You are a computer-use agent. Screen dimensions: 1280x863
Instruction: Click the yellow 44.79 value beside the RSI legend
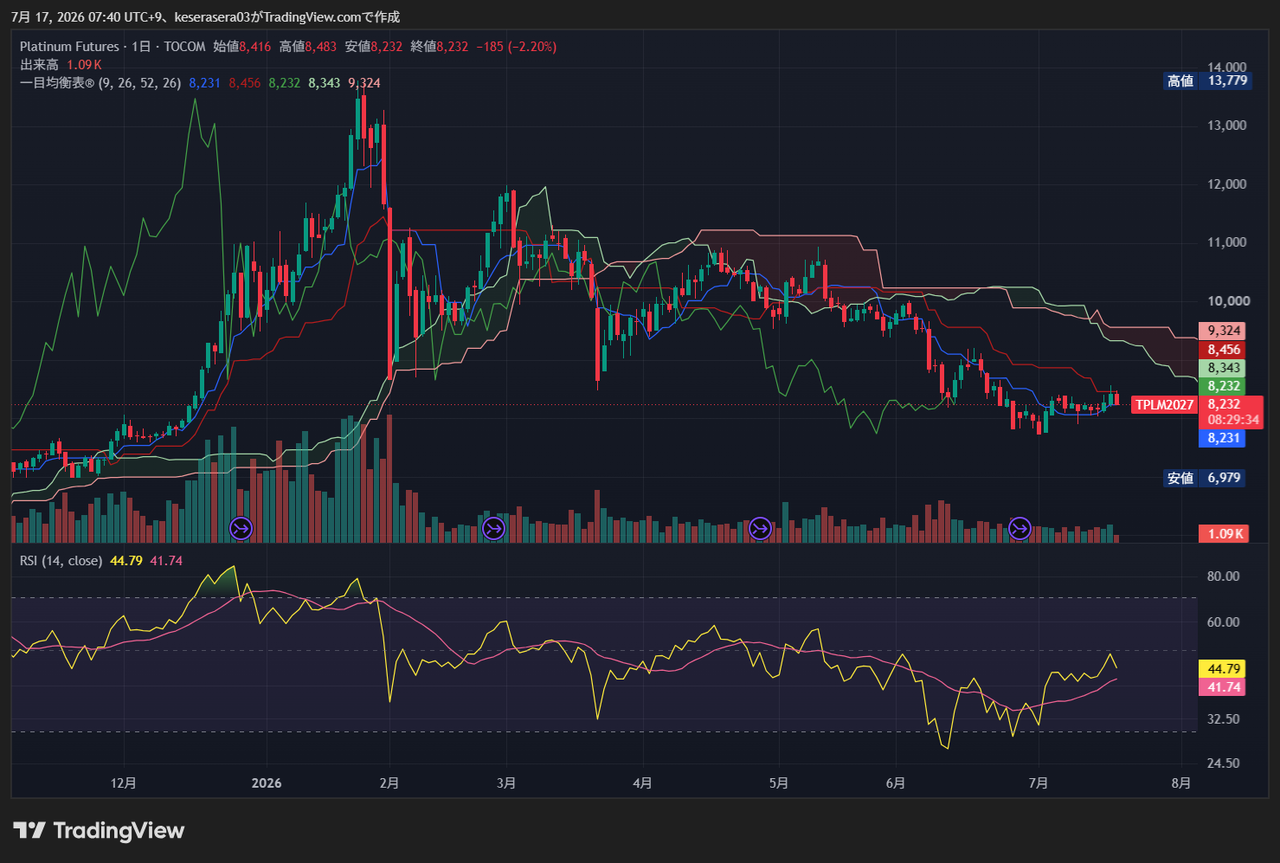click(126, 560)
